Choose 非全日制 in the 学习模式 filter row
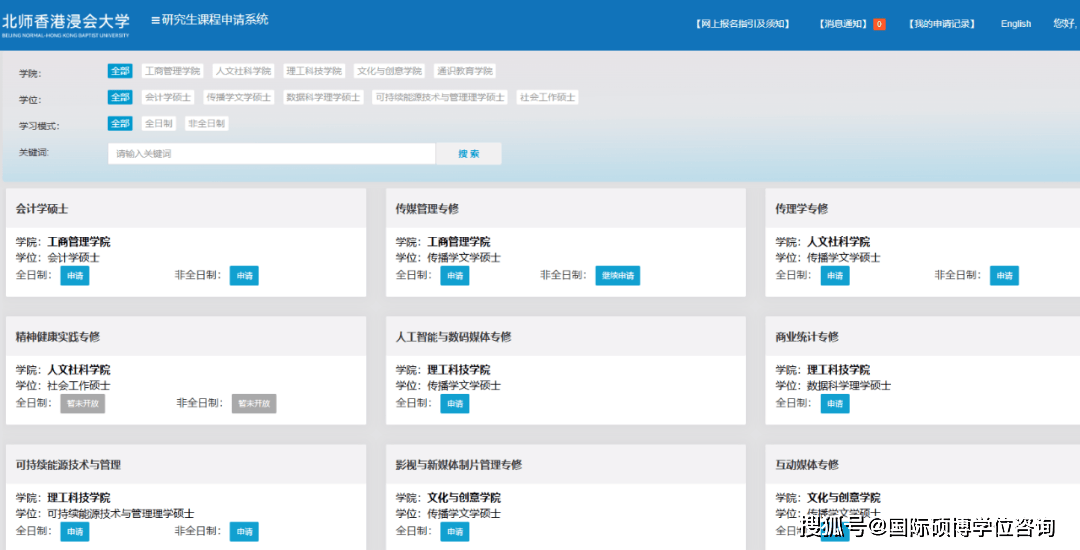1080x550 pixels. click(x=207, y=123)
